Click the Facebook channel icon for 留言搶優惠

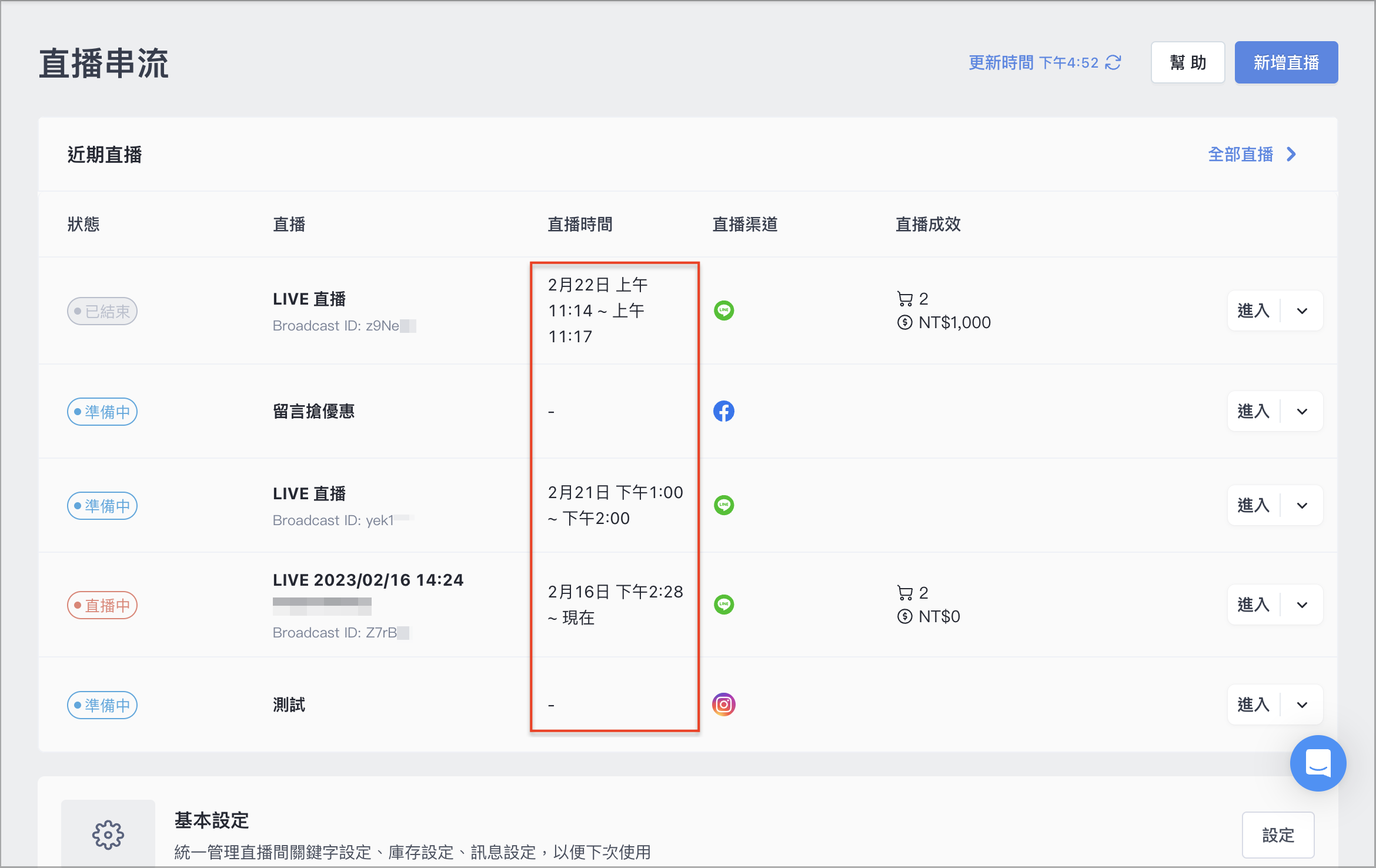[x=724, y=411]
